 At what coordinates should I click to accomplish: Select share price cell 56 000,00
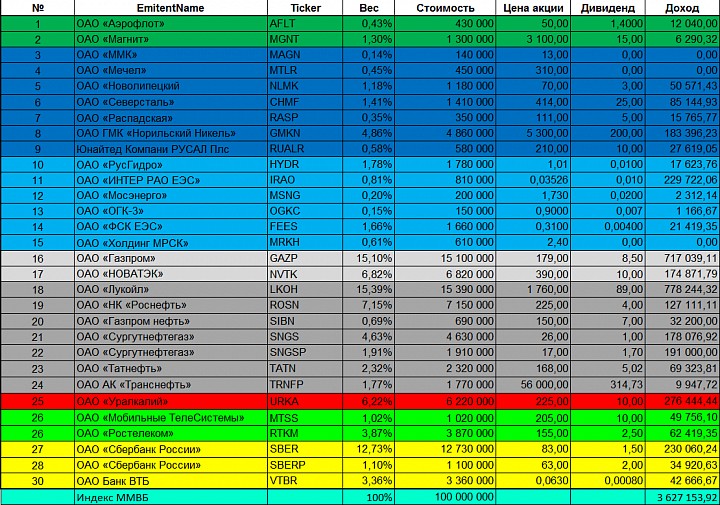pyautogui.click(x=533, y=385)
